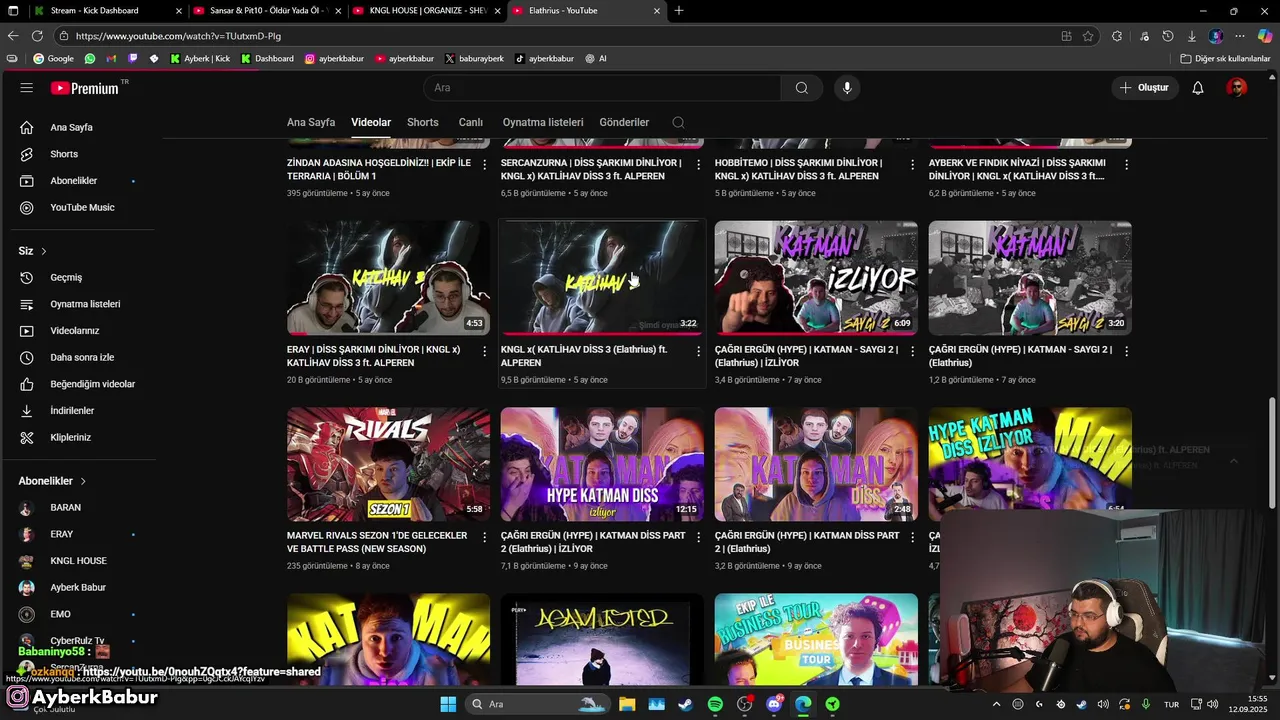Open Abonelikler in the sidebar

(73, 181)
